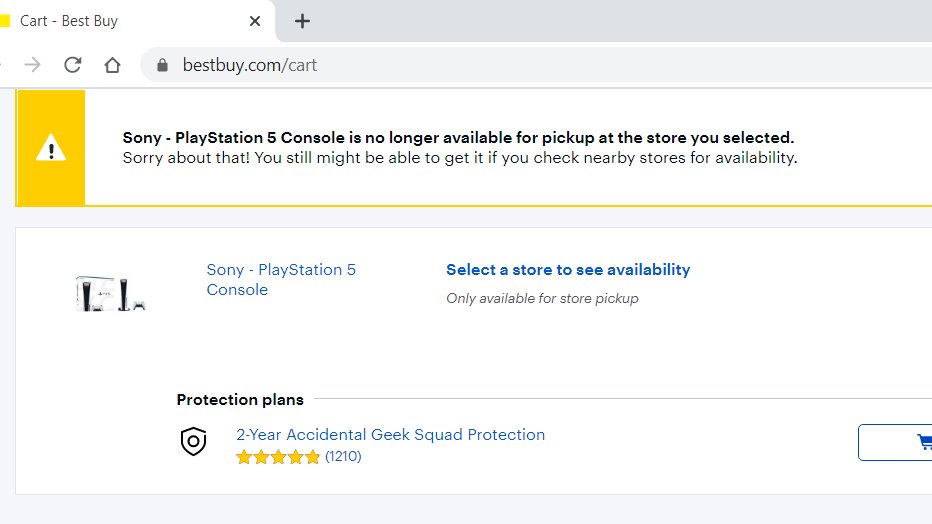Open the (1210) reviews count
The image size is (932, 524).
343,456
